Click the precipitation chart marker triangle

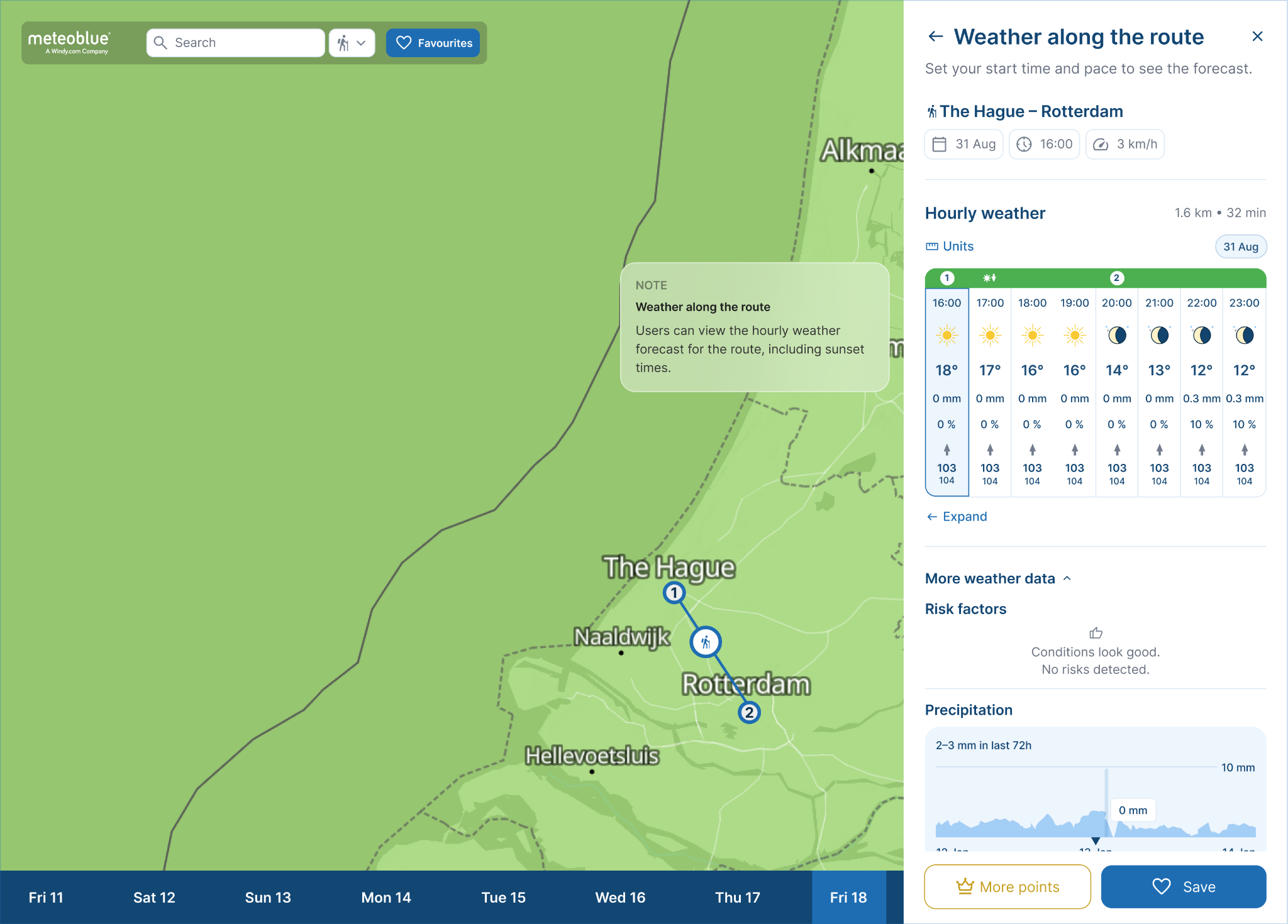tap(1096, 840)
